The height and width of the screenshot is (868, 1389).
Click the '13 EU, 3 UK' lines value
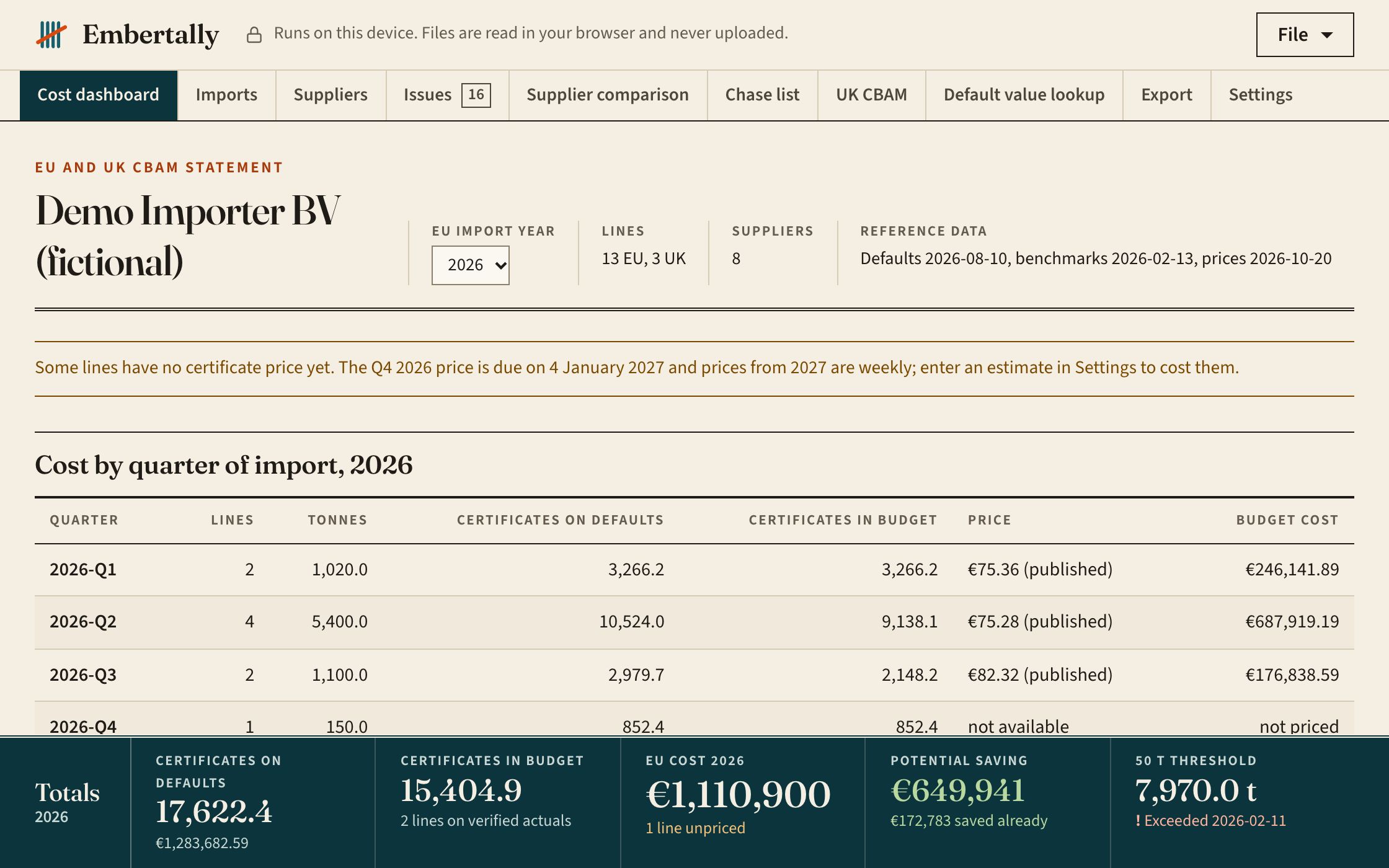pos(644,259)
